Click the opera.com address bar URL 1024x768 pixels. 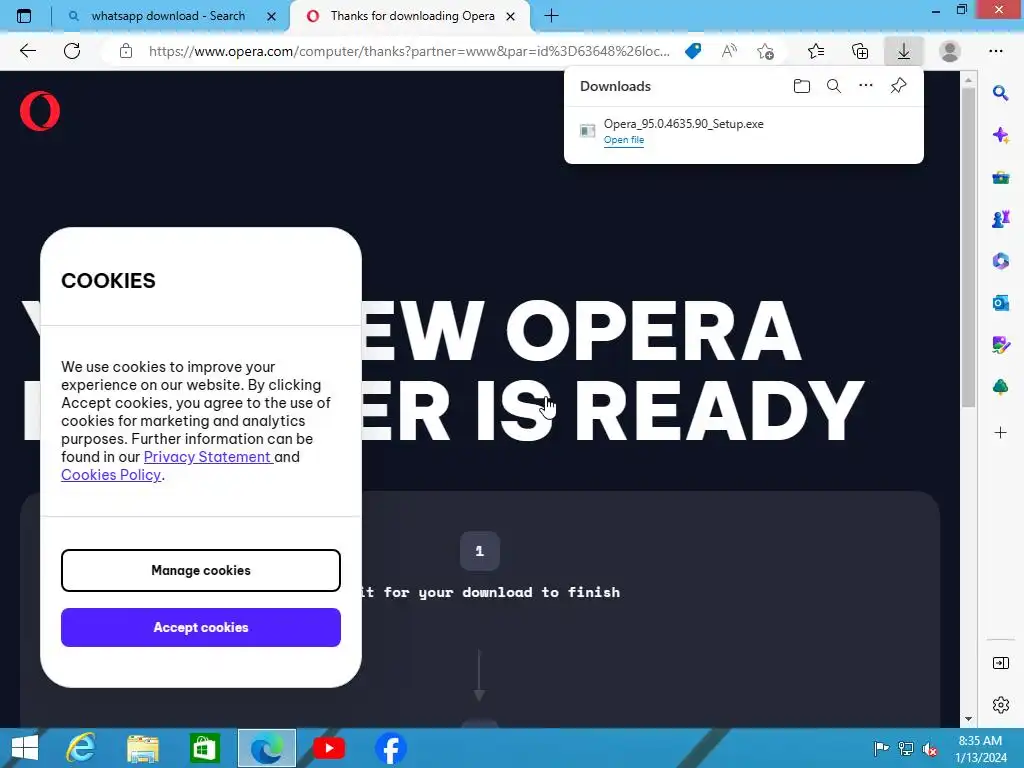[x=409, y=51]
